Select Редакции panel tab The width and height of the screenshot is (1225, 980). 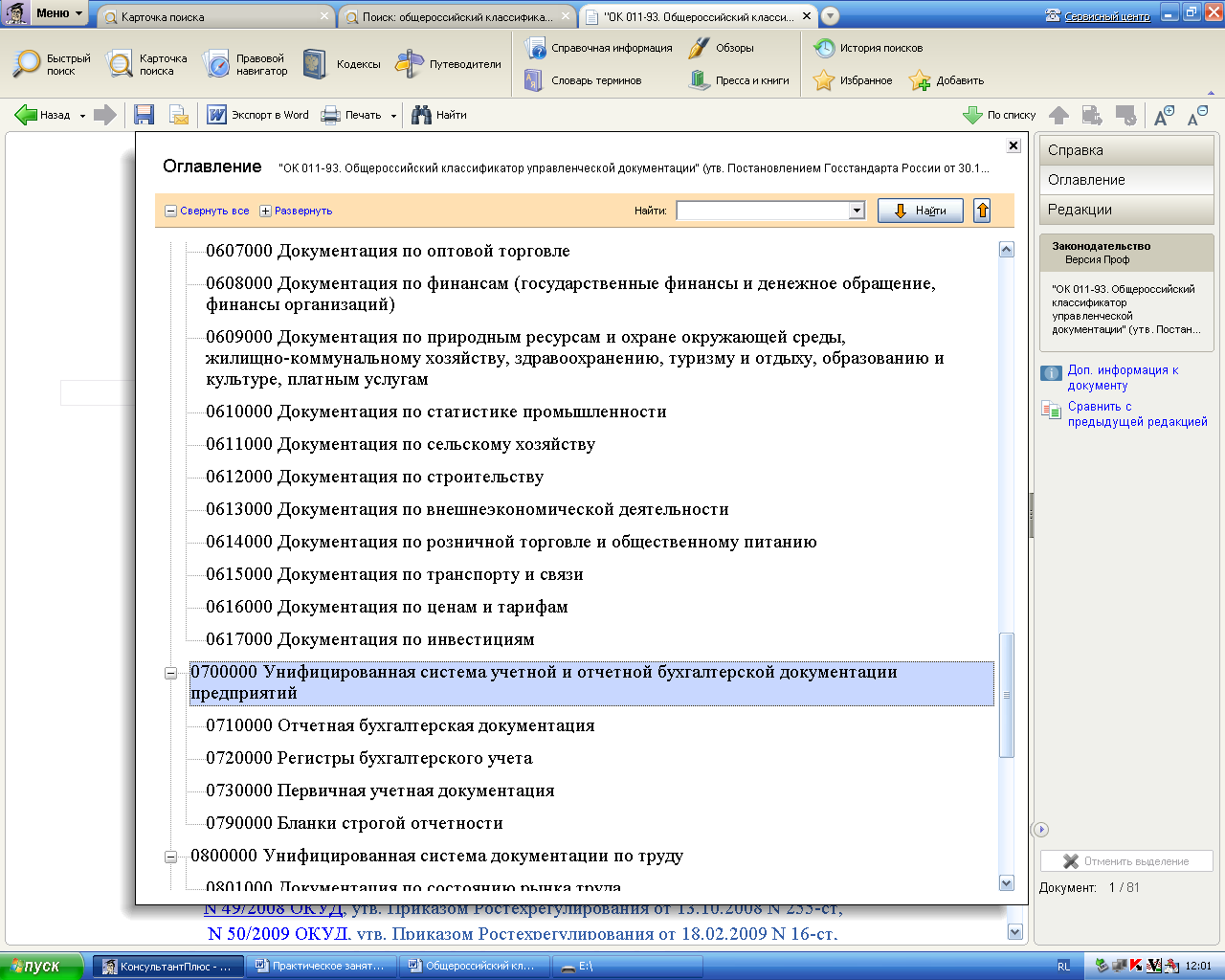[x=1126, y=210]
